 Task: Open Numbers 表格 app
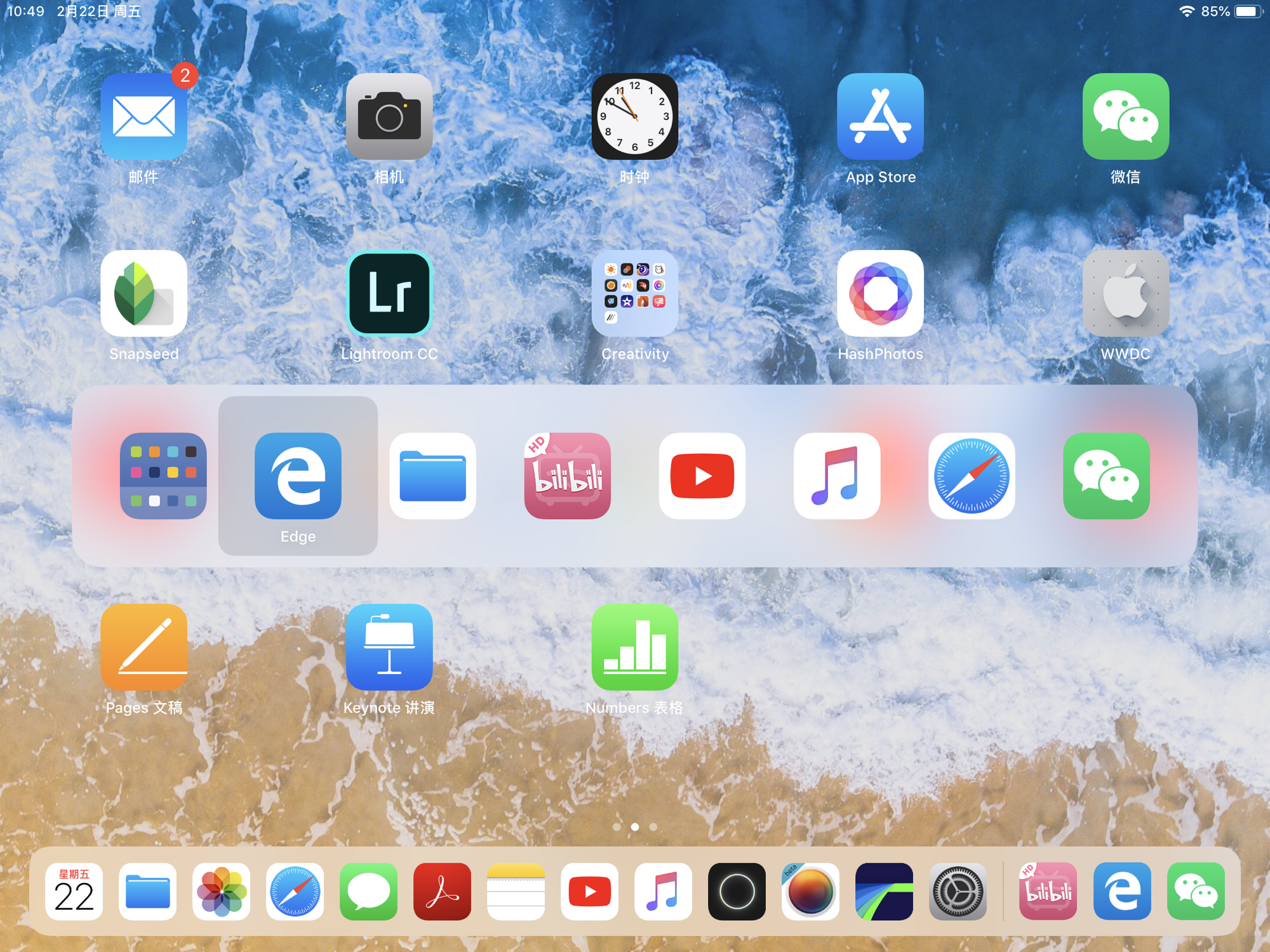tap(634, 647)
